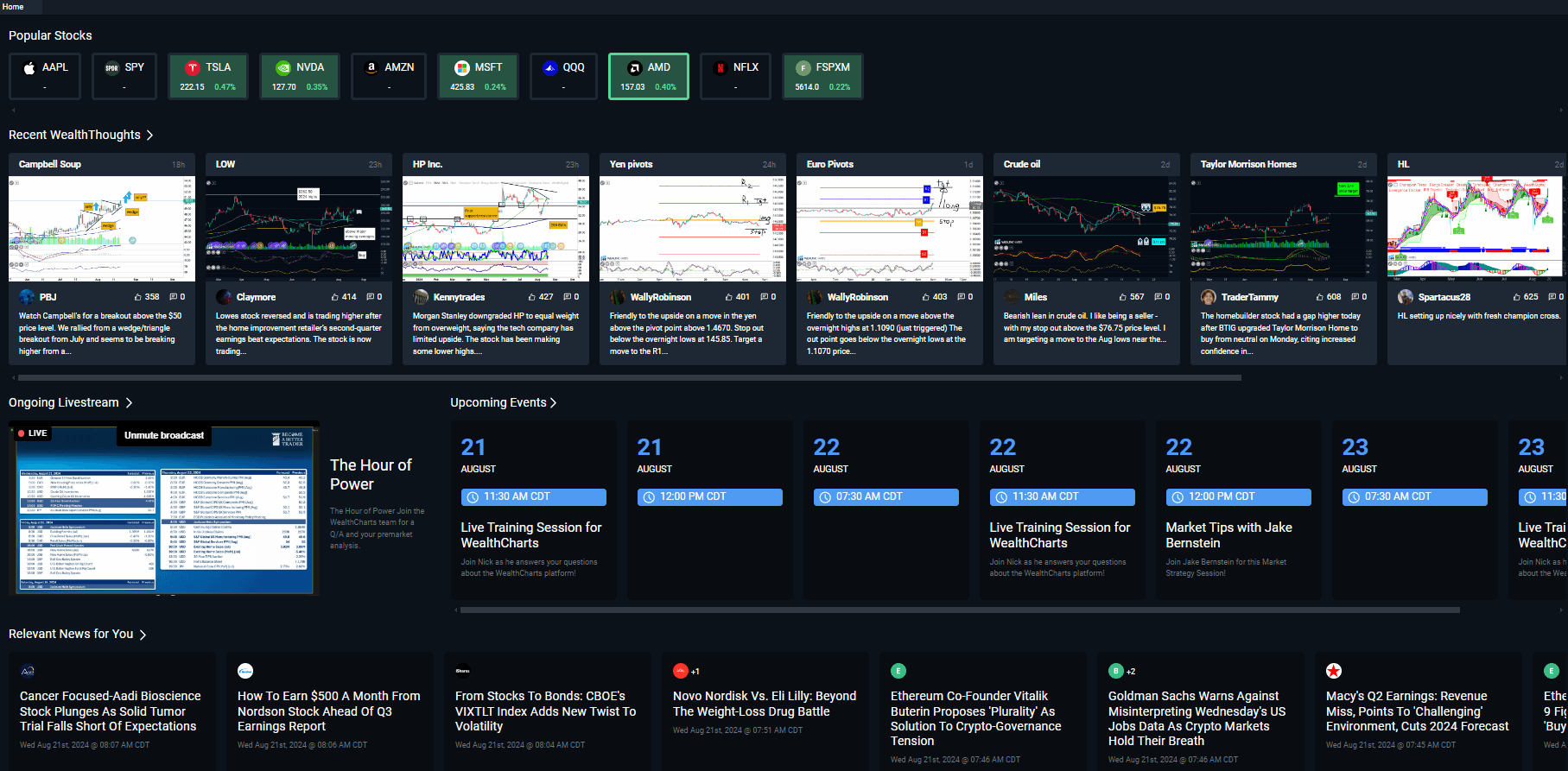Open the Campbell Soup chart thumbnail

point(102,229)
